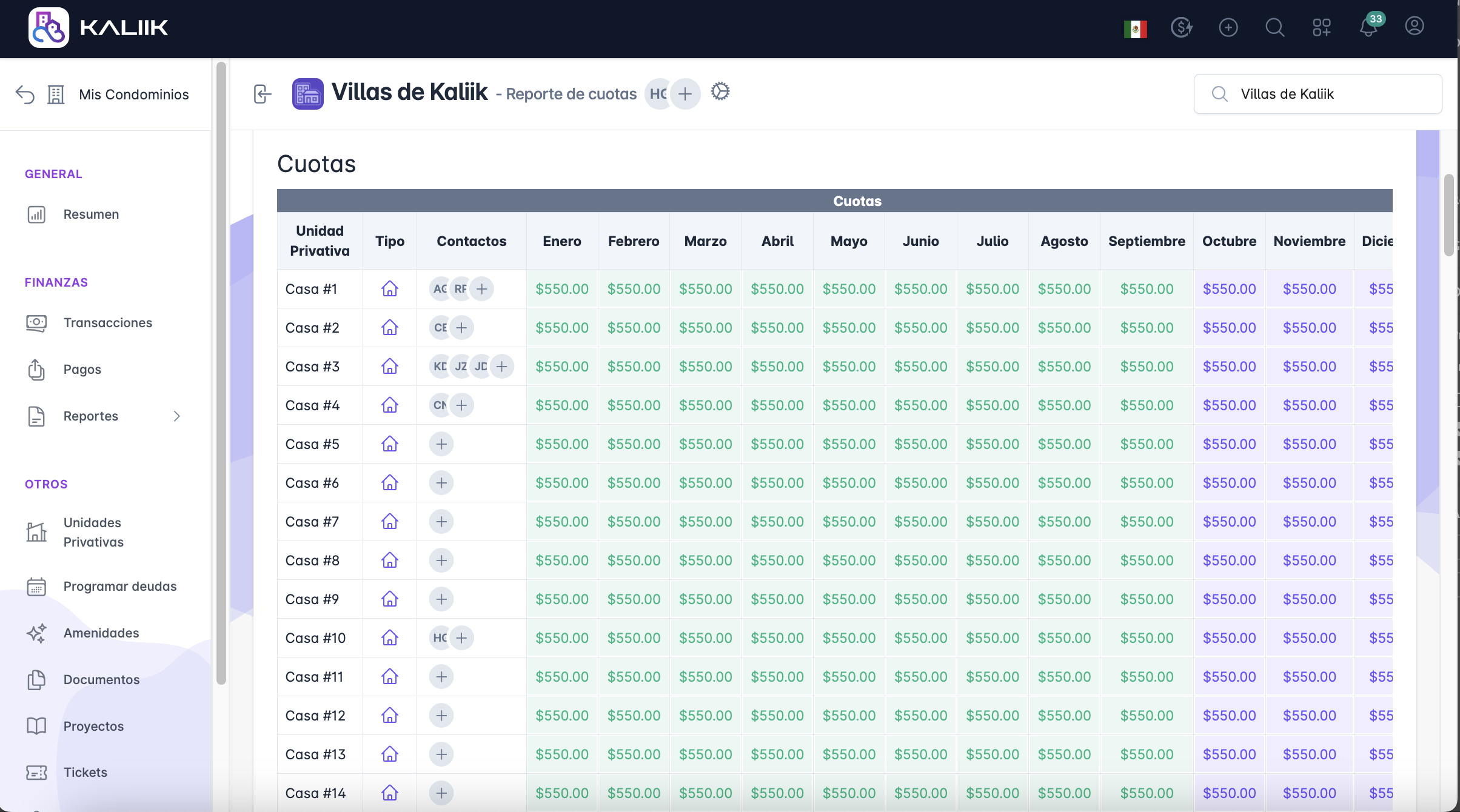Click the Mexico flag language icon

pyautogui.click(x=1135, y=28)
